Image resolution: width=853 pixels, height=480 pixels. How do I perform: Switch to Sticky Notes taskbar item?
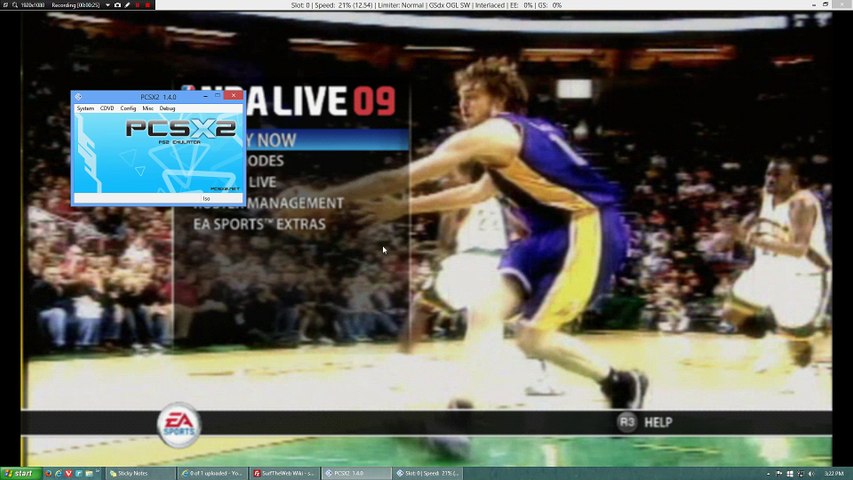point(140,473)
